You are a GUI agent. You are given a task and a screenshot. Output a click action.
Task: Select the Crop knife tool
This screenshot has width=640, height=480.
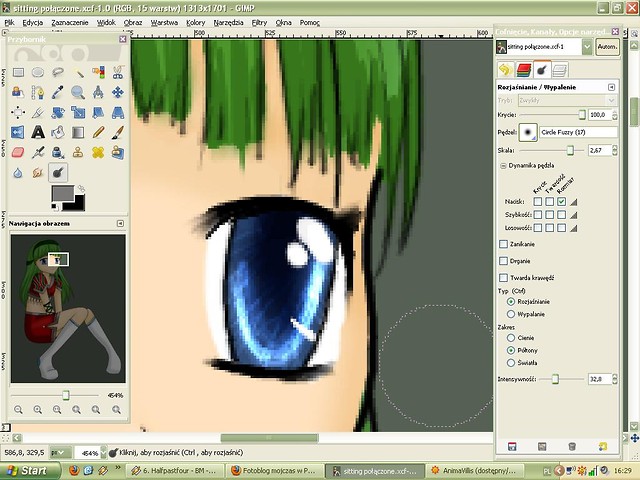click(38, 112)
